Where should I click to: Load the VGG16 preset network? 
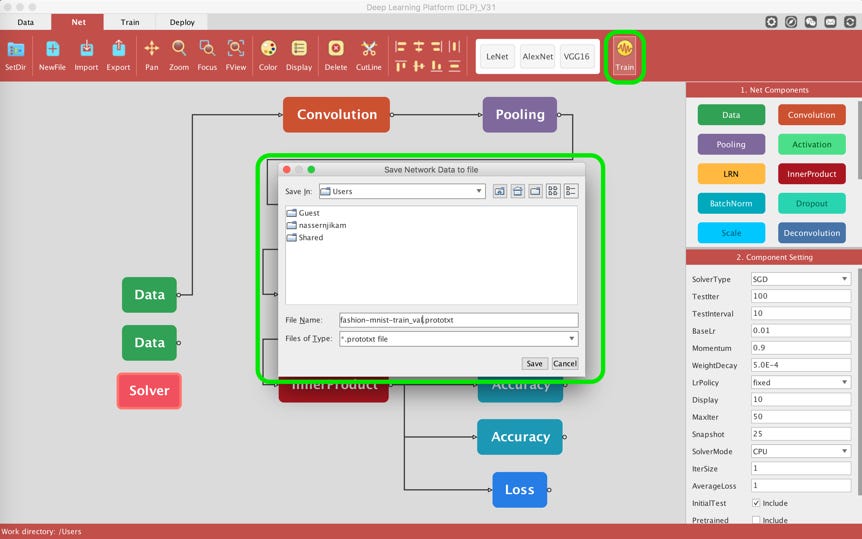click(x=577, y=56)
